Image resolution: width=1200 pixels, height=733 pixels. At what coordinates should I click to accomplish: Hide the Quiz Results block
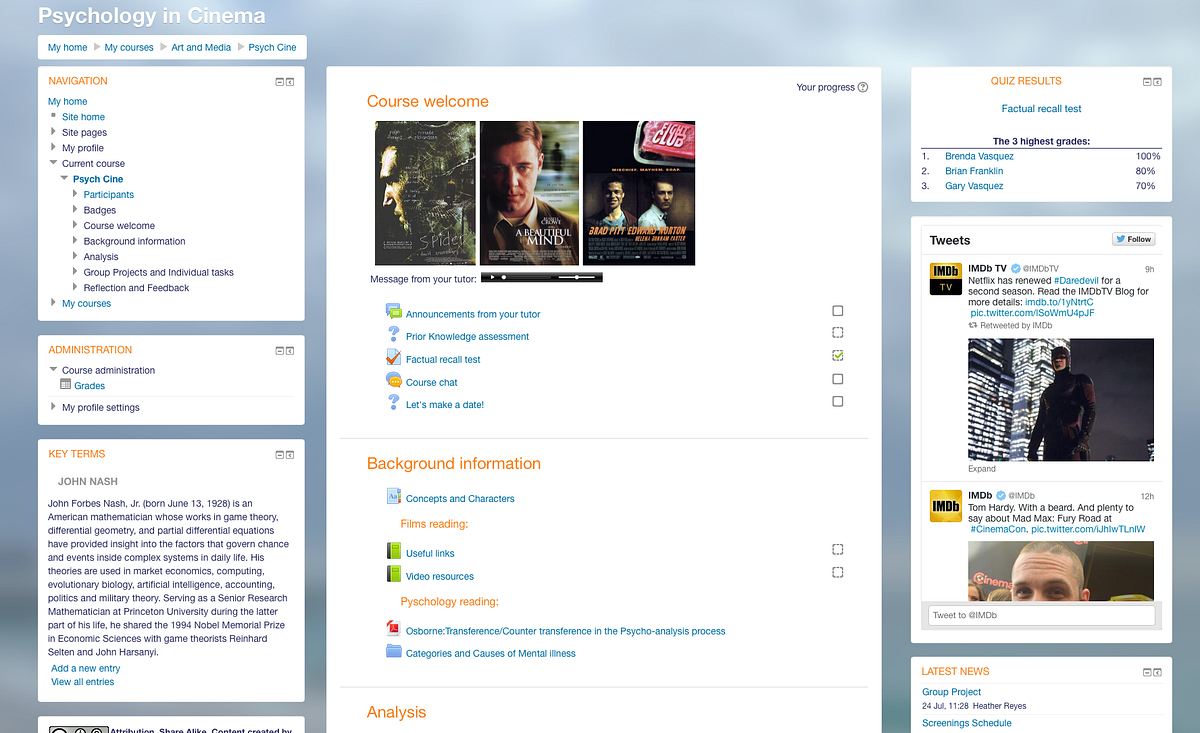(1148, 82)
